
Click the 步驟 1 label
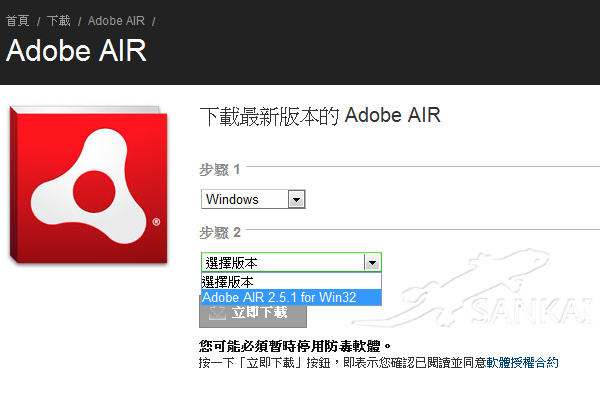[220, 169]
